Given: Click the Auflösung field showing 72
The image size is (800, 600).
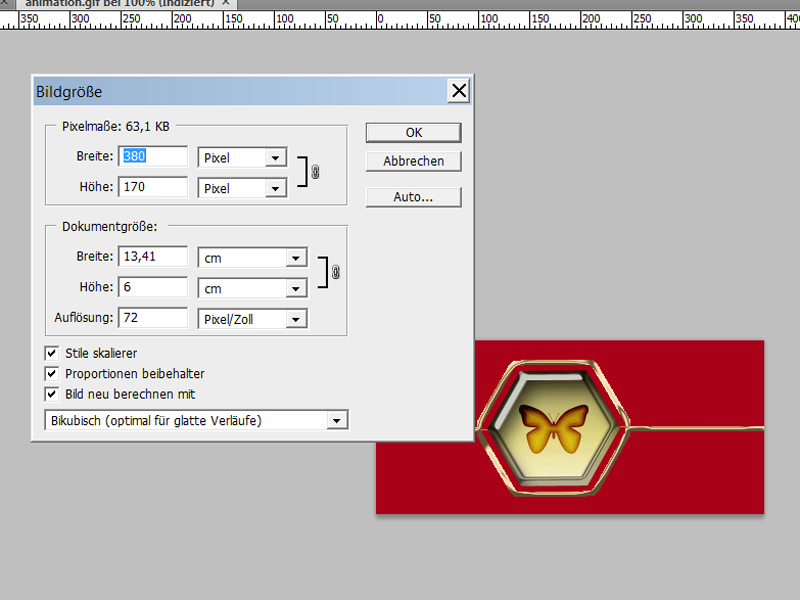Looking at the screenshot, I should coord(153,318).
